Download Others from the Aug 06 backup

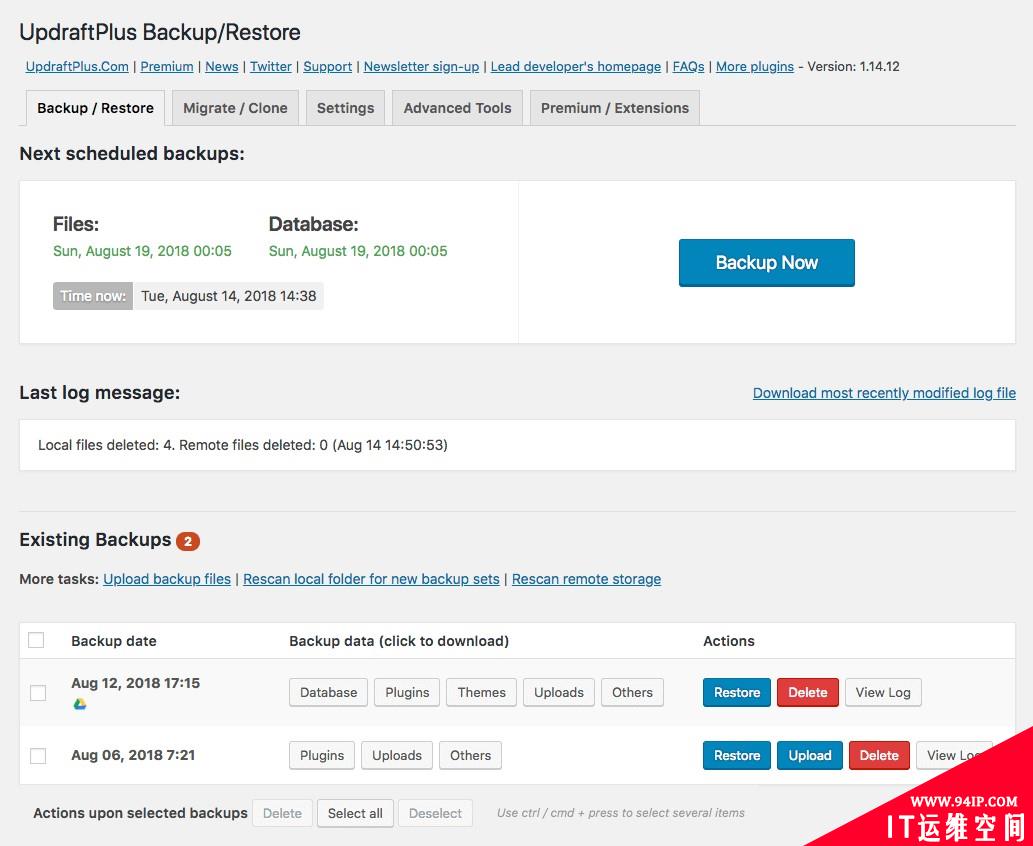(470, 756)
